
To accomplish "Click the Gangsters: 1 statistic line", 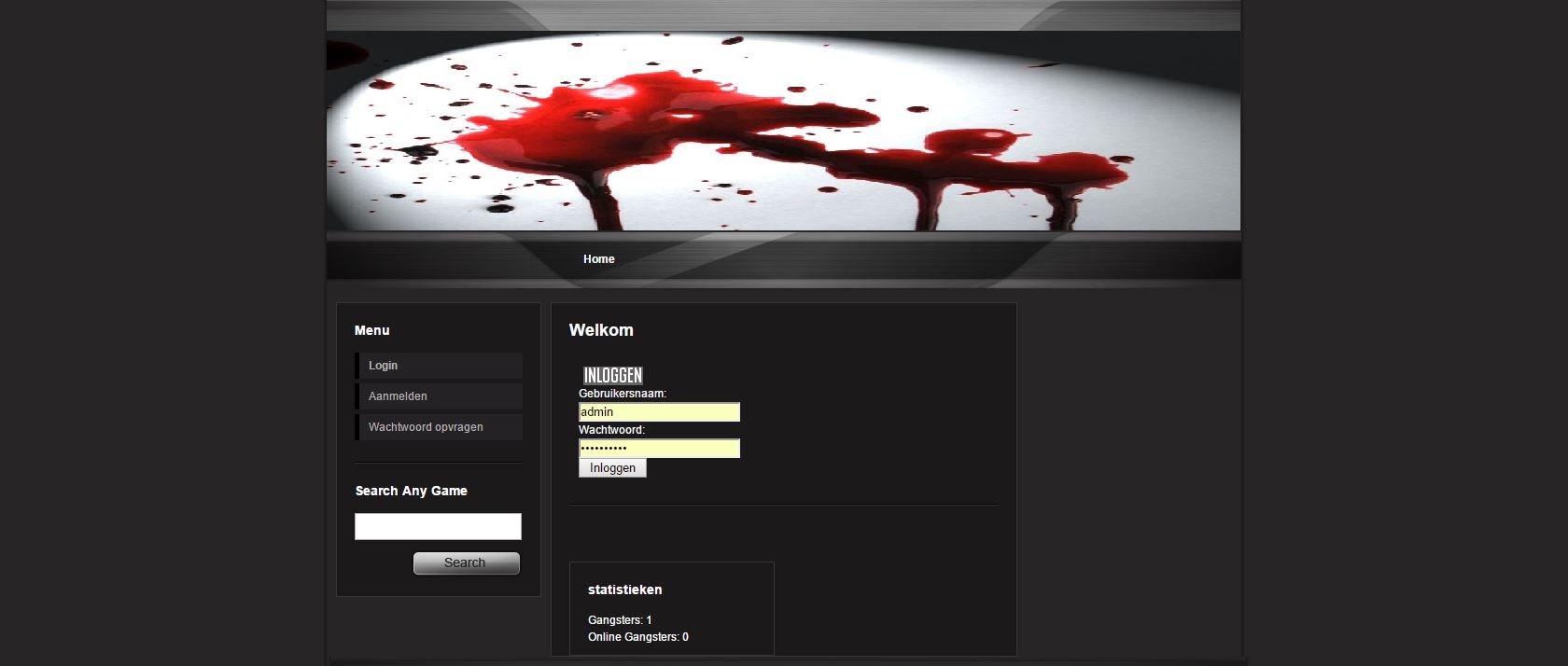I will [620, 620].
